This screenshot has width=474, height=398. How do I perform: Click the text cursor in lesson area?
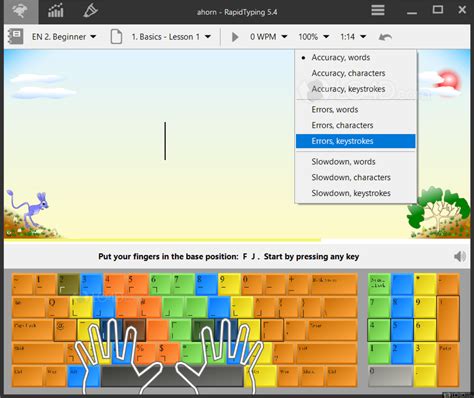165,141
